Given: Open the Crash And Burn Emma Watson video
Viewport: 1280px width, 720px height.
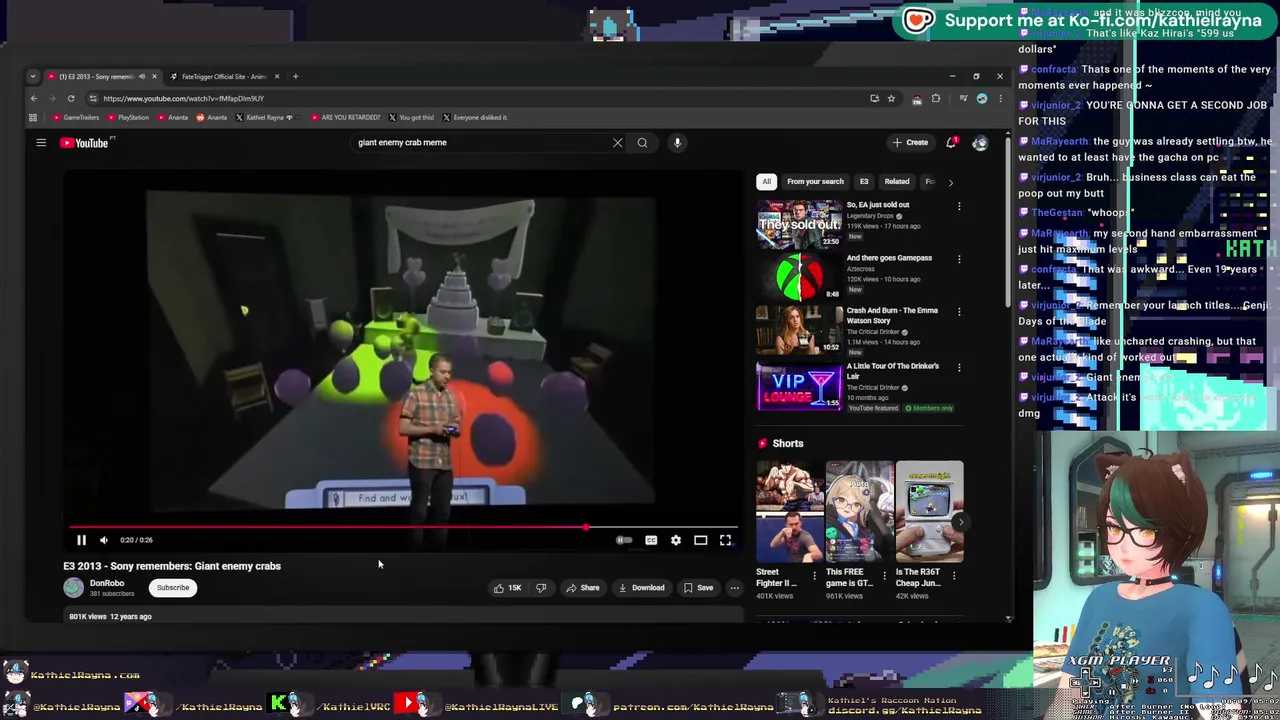Looking at the screenshot, I should [799, 329].
